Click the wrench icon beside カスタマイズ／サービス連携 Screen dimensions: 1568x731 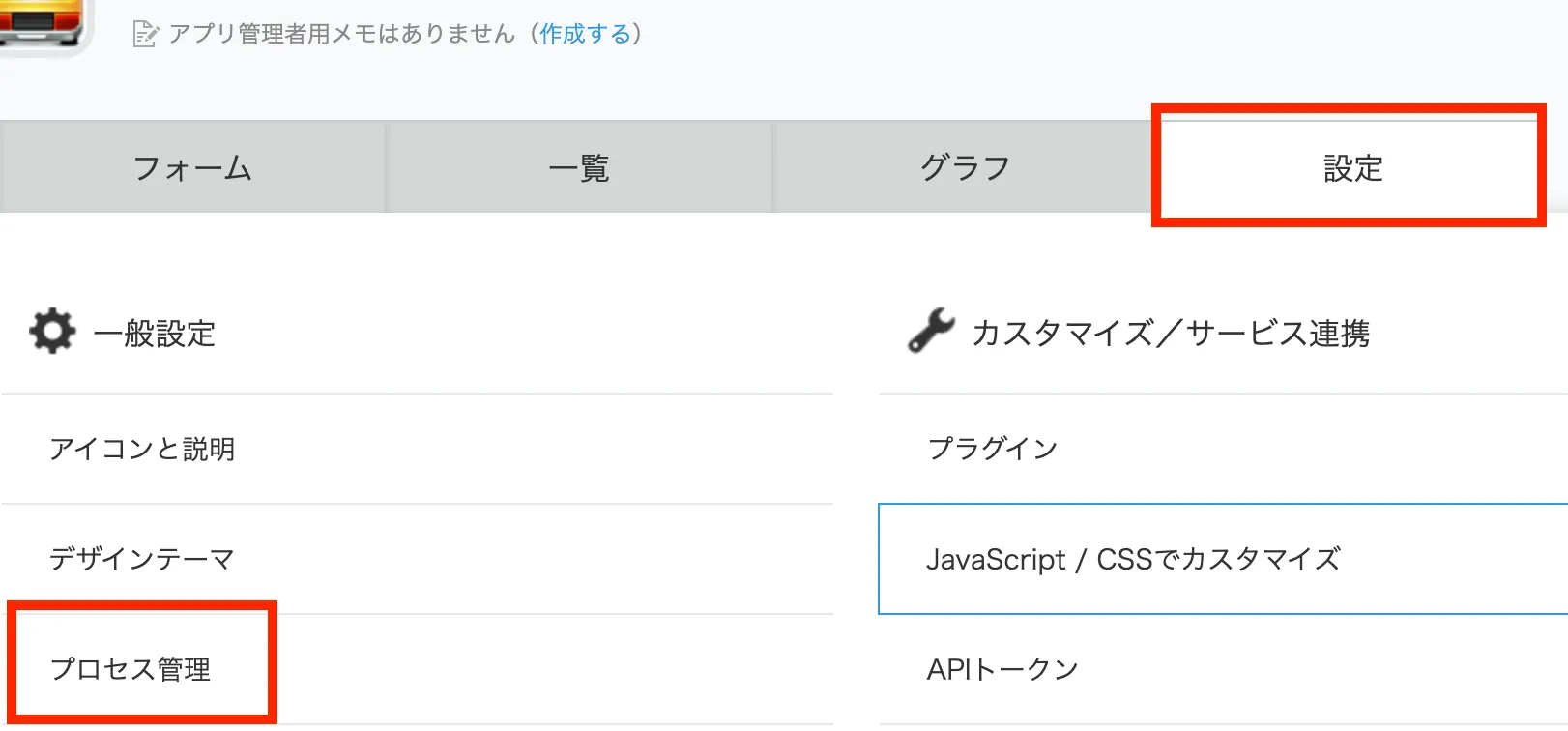click(x=931, y=331)
